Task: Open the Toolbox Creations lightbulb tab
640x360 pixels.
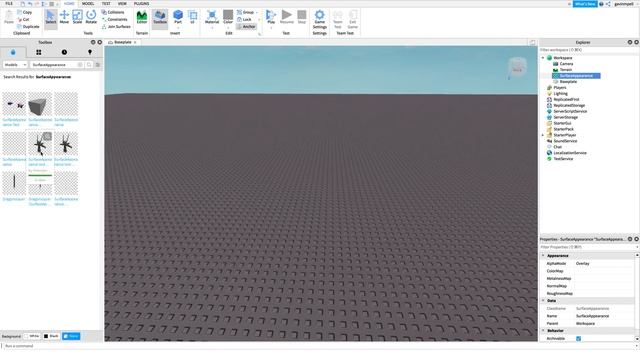Action: point(90,52)
